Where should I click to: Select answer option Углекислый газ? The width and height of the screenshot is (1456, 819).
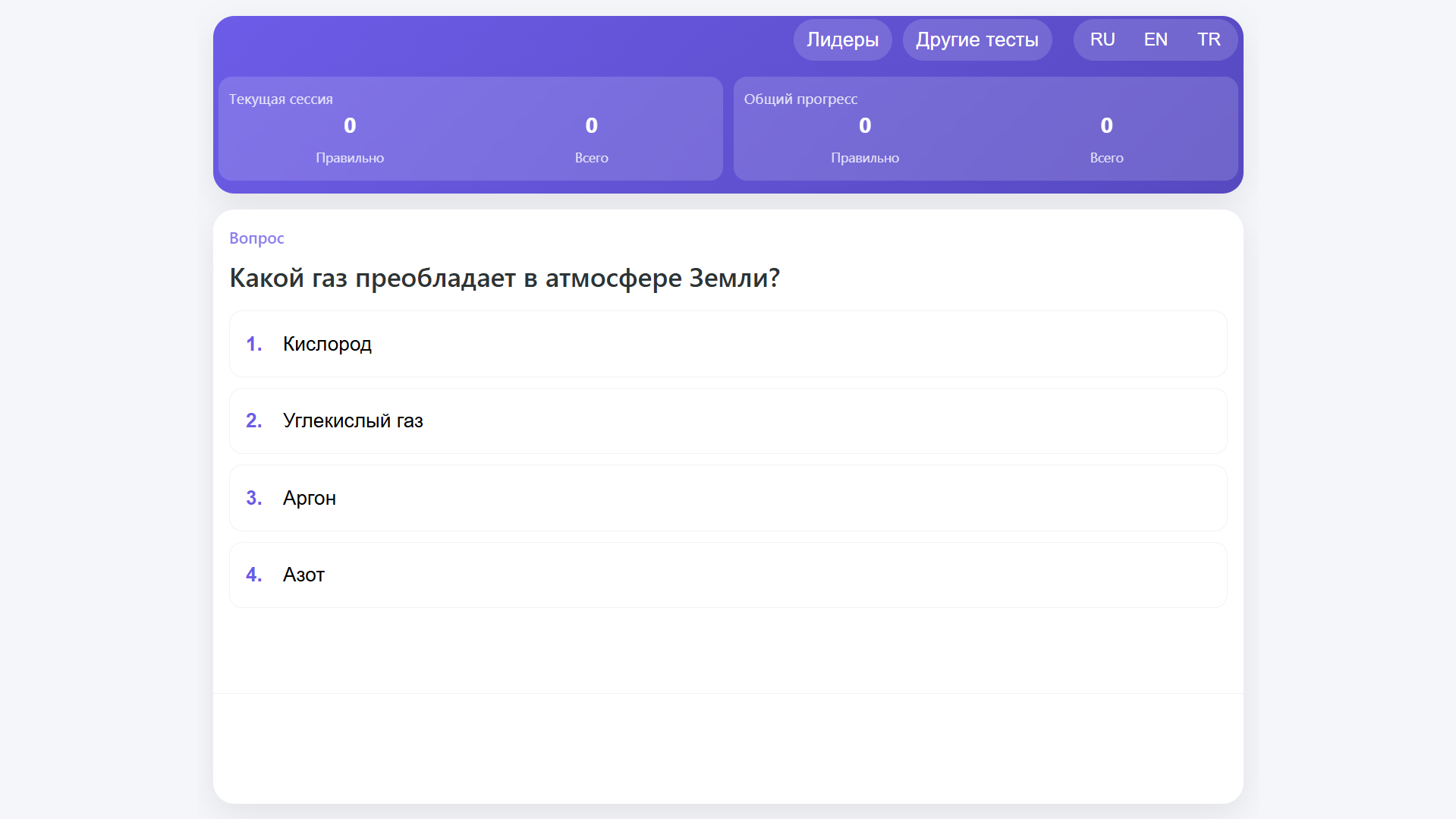728,421
